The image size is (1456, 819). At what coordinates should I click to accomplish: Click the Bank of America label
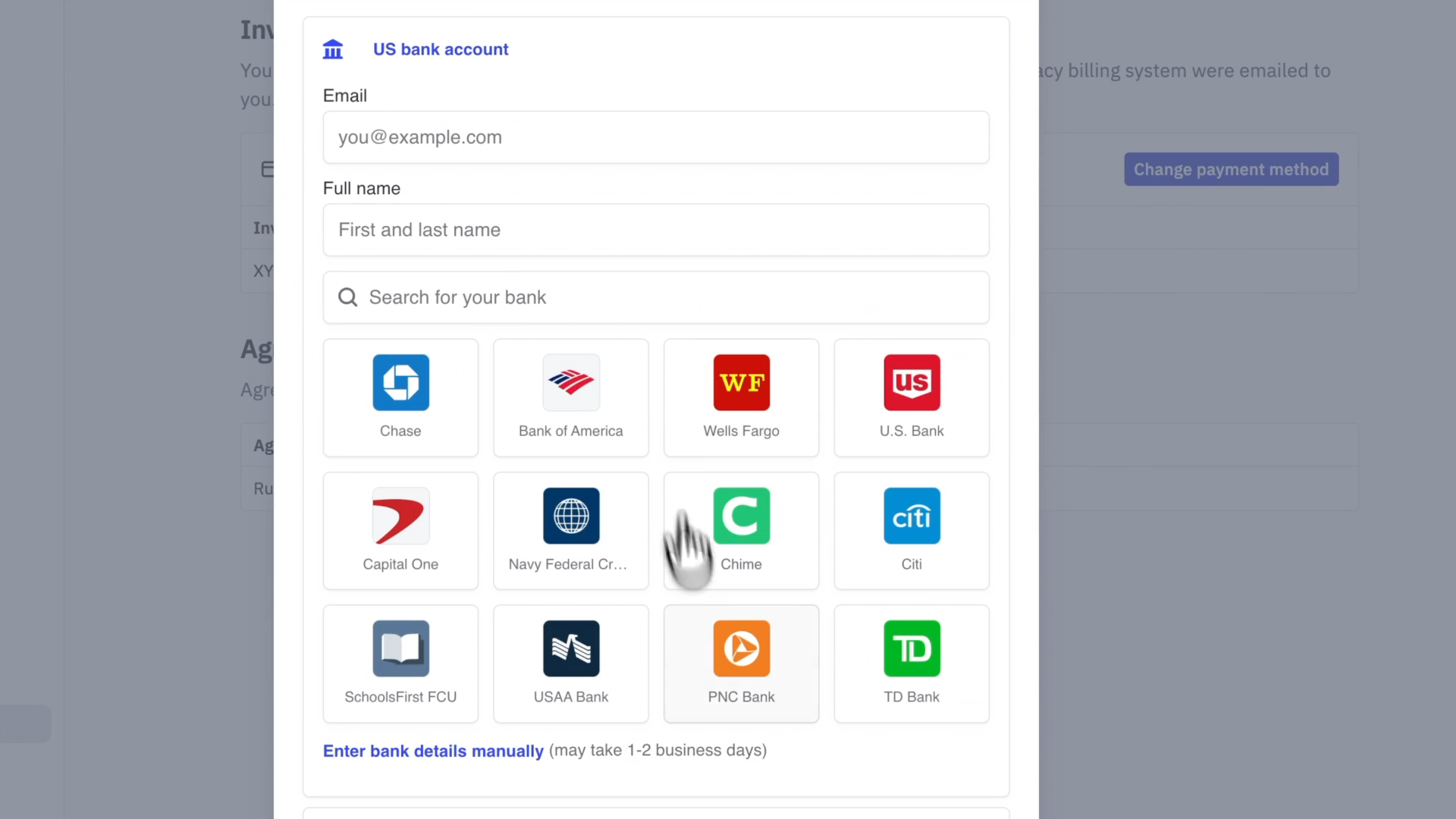pyautogui.click(x=571, y=431)
